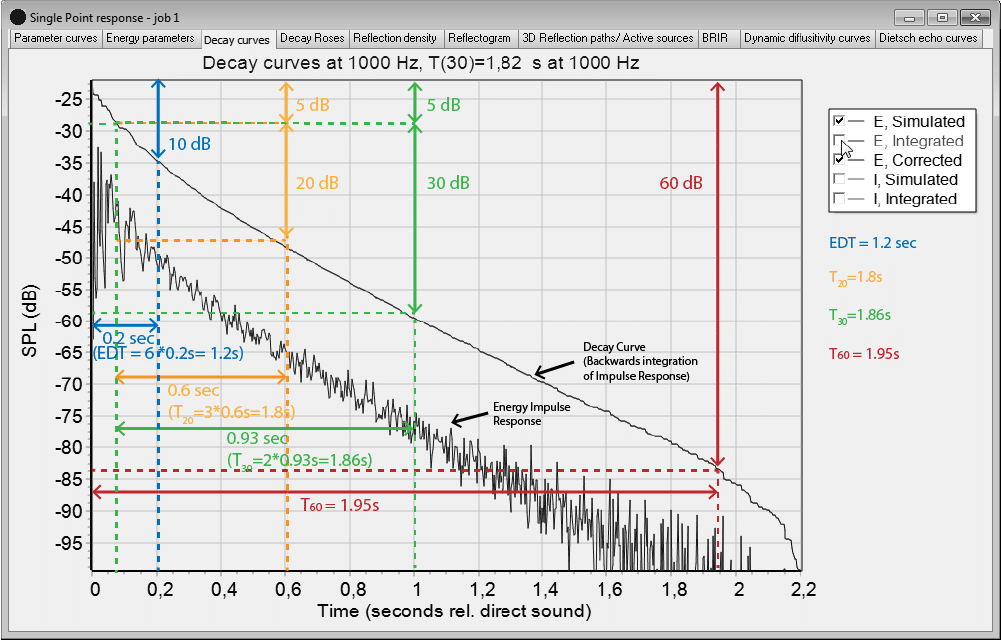Click the curve legend box

(900, 160)
